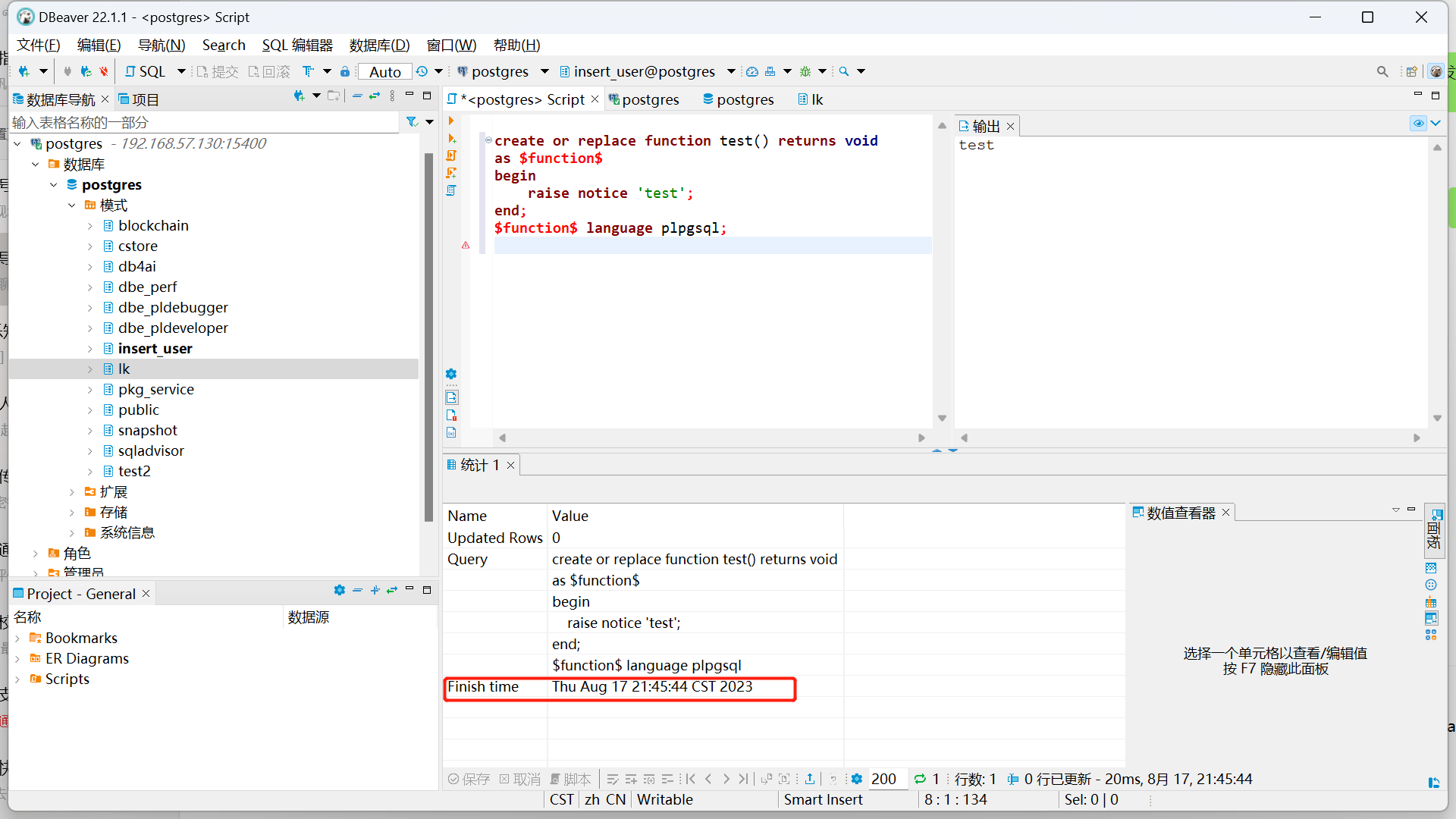Viewport: 1456px width, 819px height.
Task: Click the refresh results green arrows icon
Action: coord(920,779)
